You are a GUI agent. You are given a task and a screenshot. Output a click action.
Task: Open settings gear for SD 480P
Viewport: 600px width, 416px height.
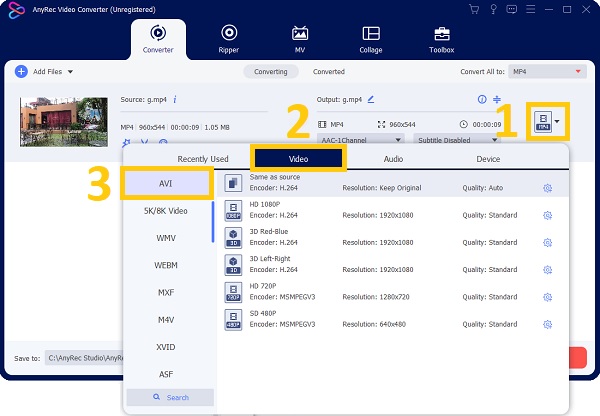point(548,325)
